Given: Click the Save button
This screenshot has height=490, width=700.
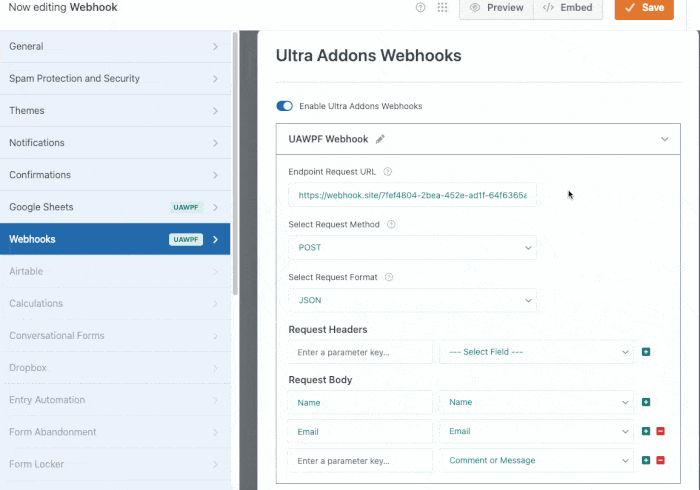Looking at the screenshot, I should click(643, 8).
